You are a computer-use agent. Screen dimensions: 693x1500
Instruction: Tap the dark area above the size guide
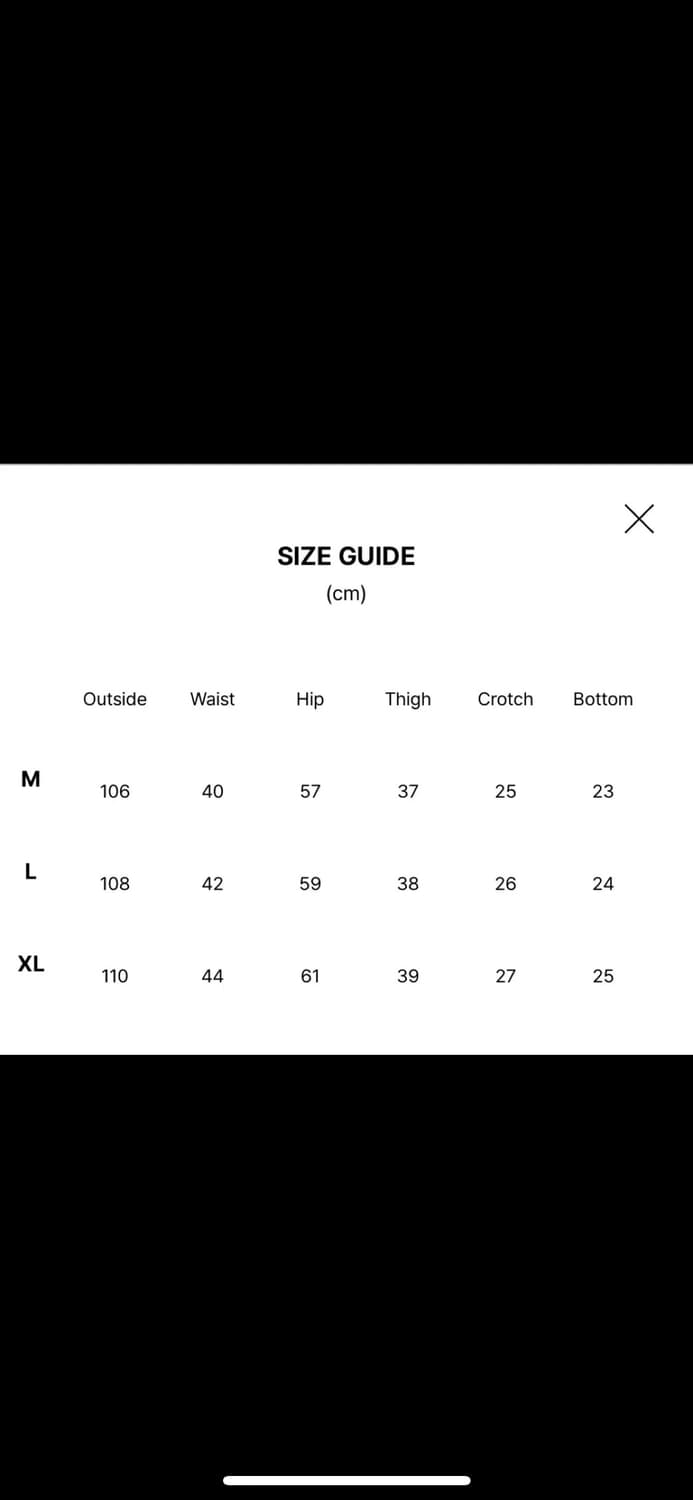(x=346, y=230)
